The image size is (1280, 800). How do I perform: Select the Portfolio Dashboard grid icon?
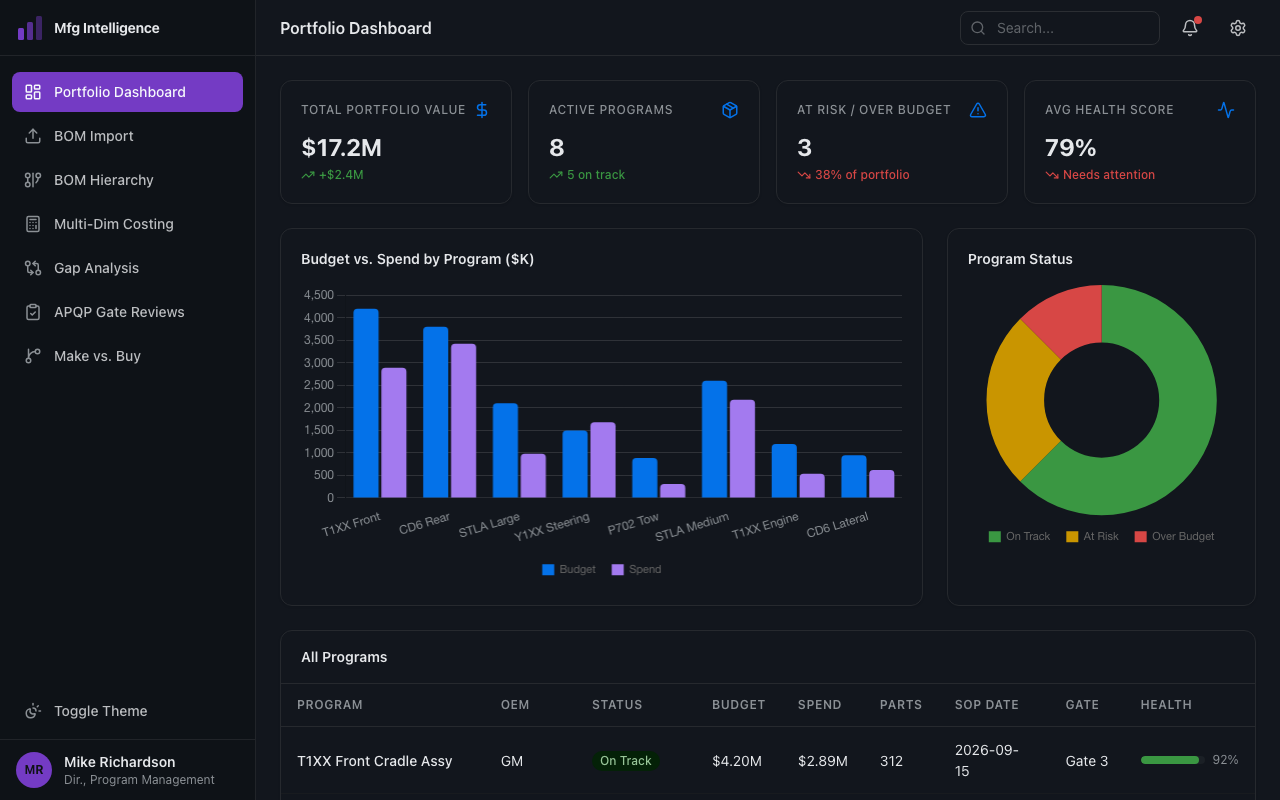tap(33, 91)
